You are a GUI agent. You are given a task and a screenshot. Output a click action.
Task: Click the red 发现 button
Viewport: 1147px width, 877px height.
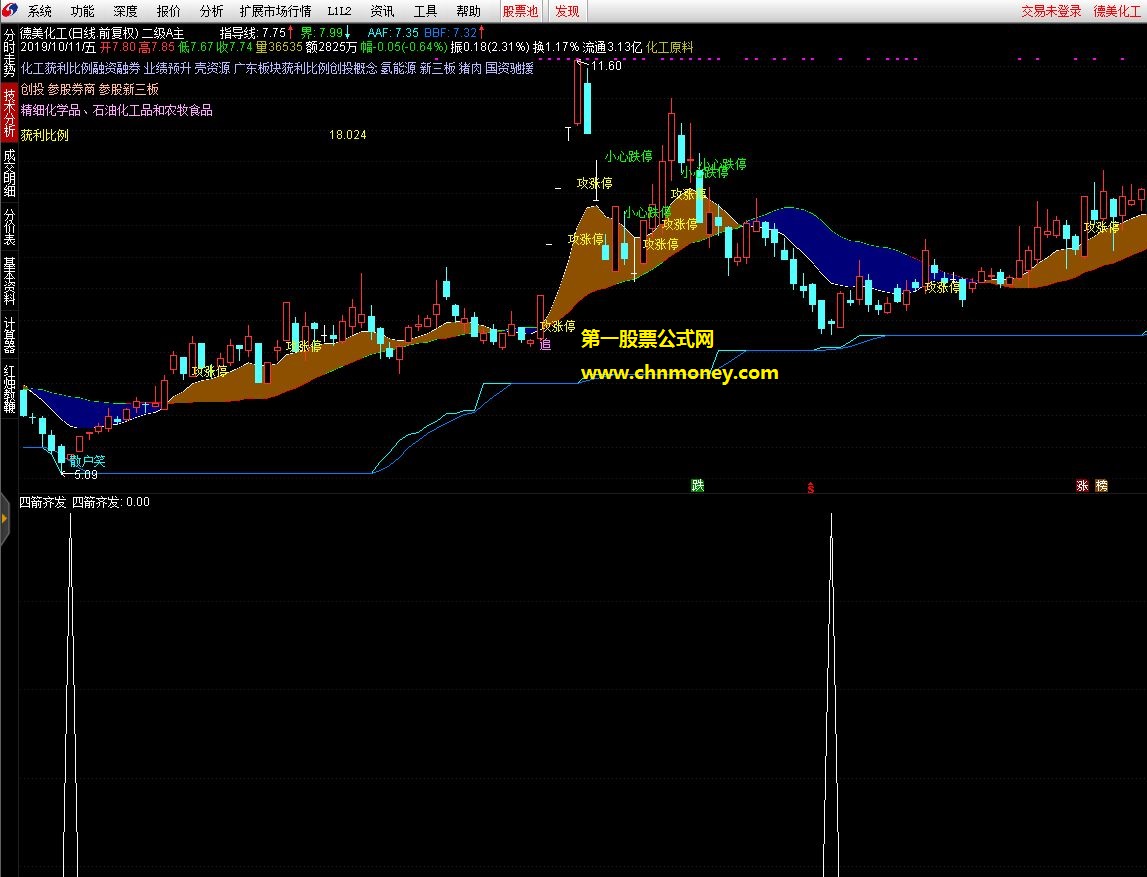567,11
